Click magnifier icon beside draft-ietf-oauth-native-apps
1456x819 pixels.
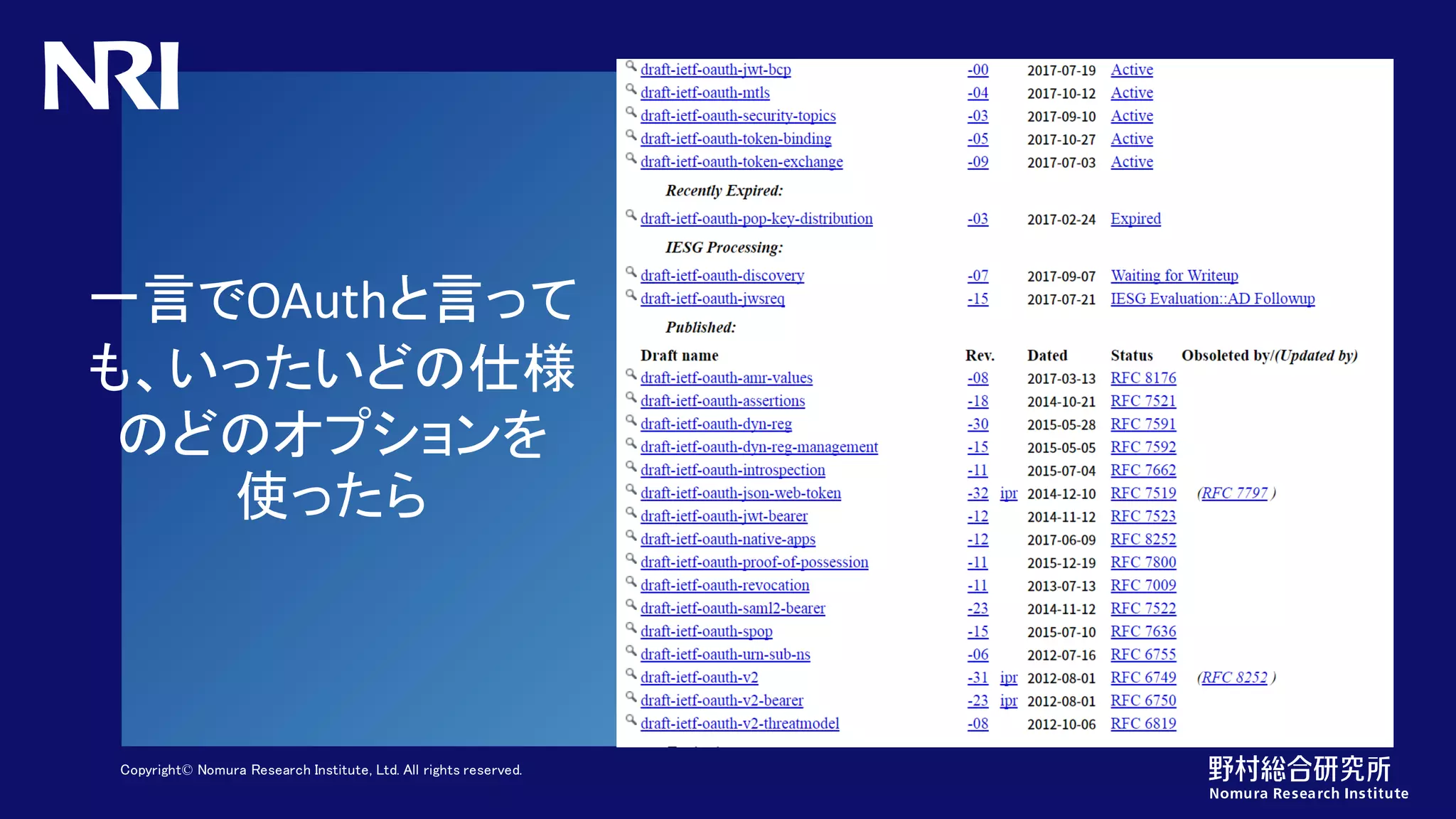click(x=631, y=536)
